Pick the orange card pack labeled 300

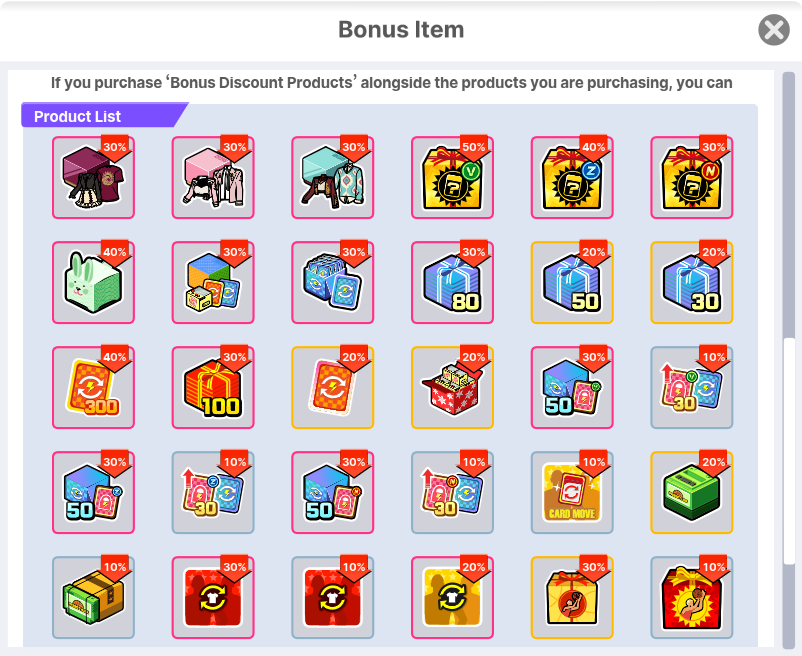click(93, 387)
